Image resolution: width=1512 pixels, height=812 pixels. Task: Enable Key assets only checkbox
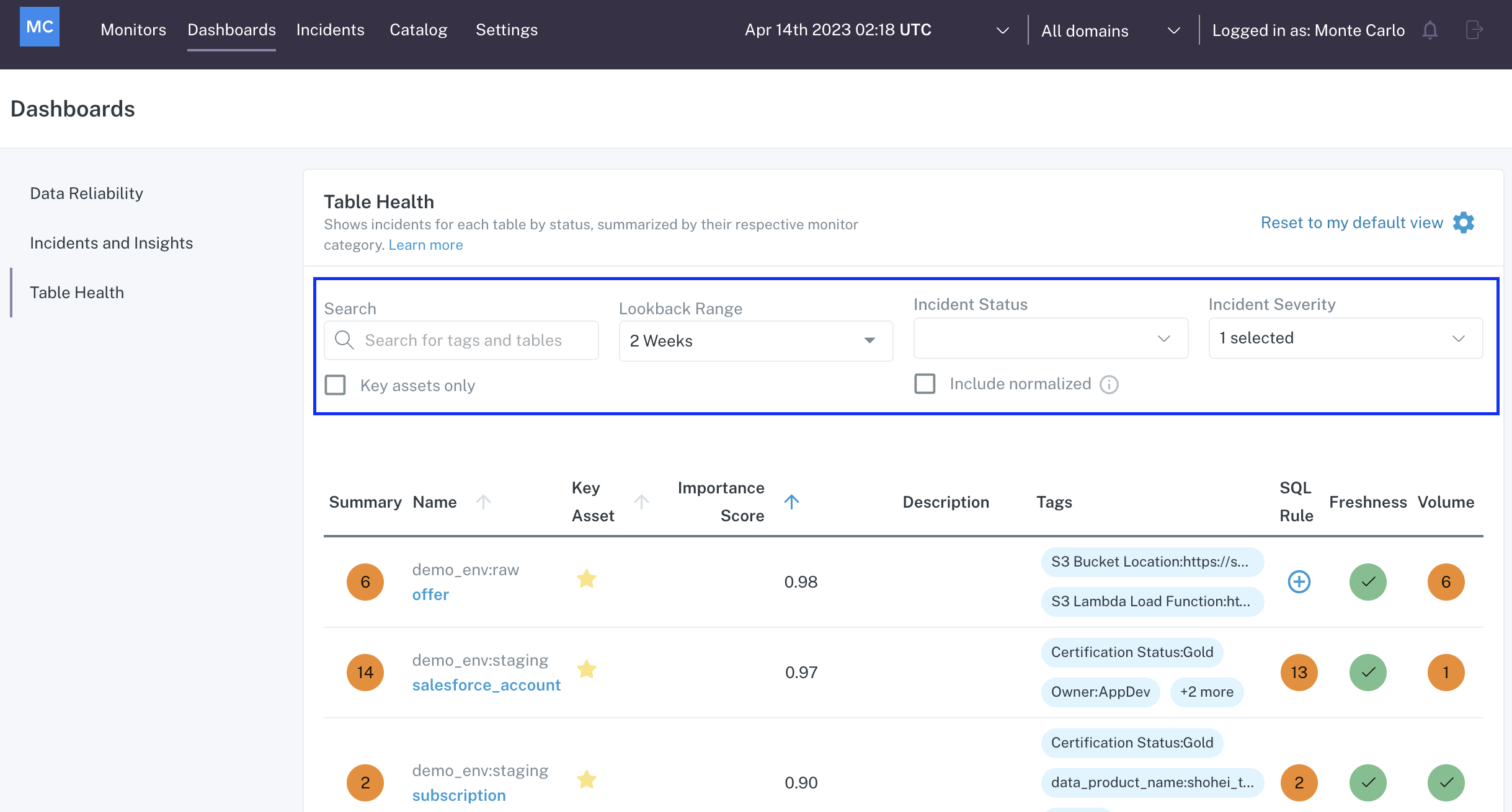(x=336, y=385)
